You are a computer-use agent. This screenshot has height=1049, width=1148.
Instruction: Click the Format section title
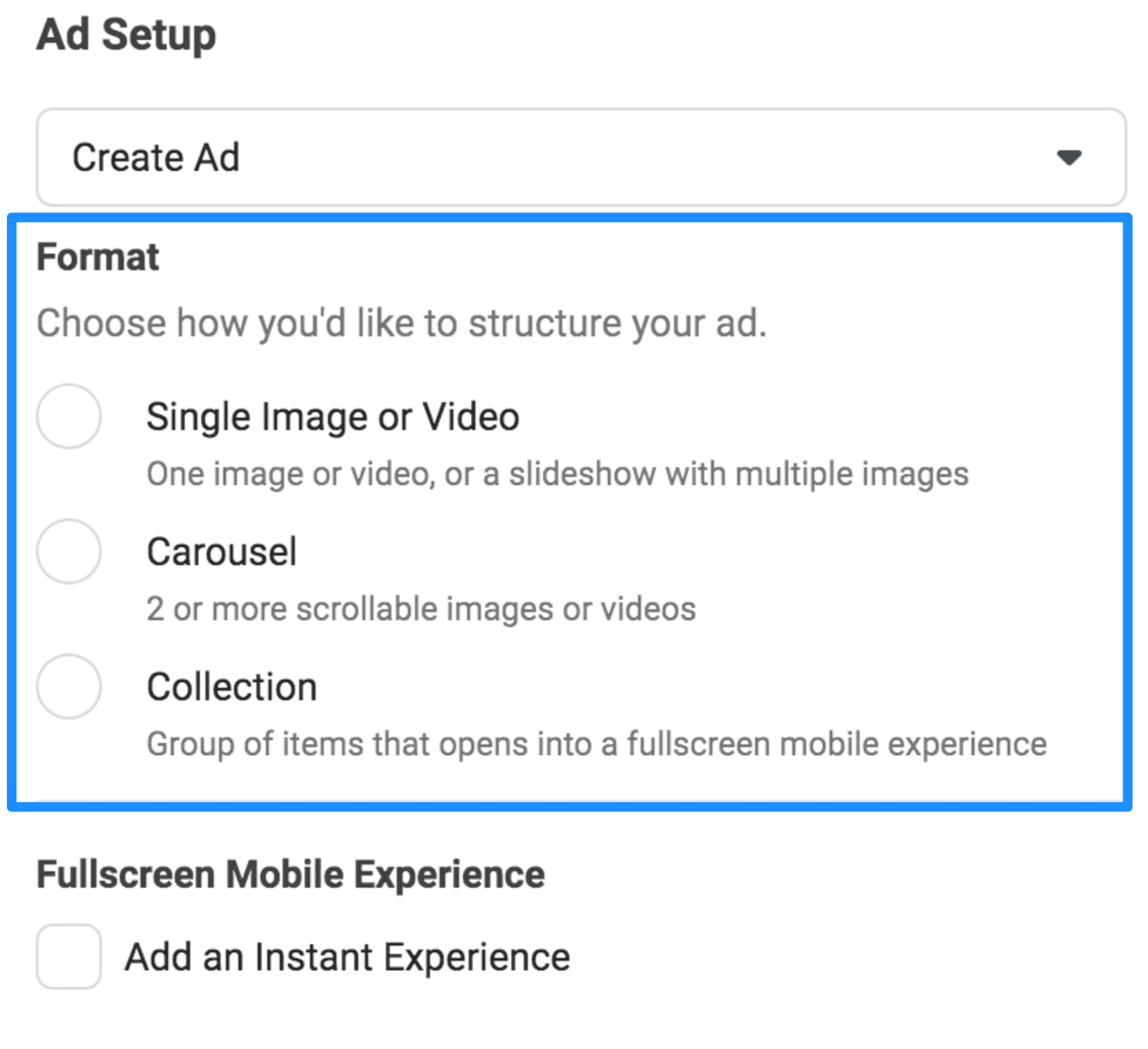97,256
